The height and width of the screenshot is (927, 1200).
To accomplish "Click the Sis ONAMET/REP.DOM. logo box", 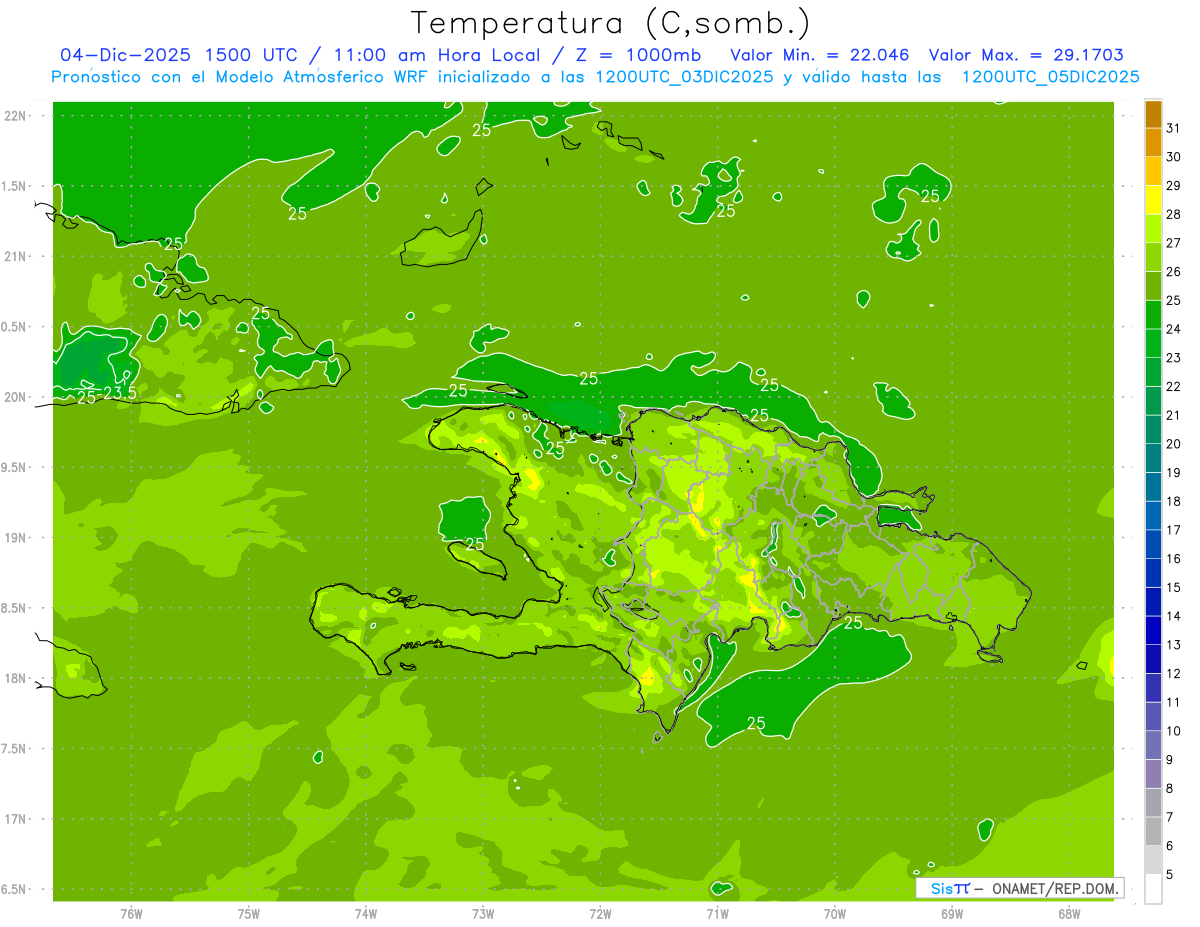I will tap(1020, 888).
